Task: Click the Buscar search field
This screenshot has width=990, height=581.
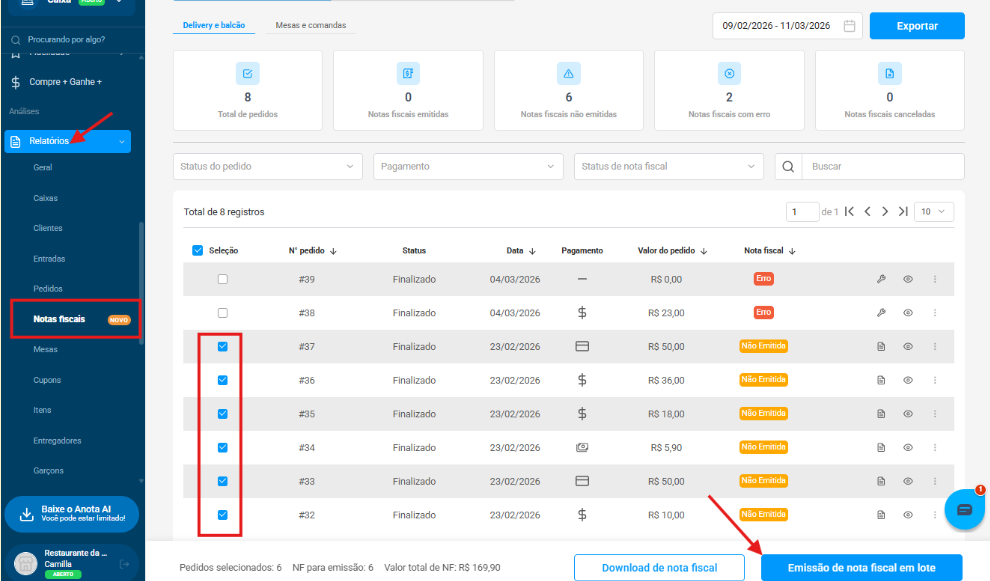Action: tap(883, 166)
